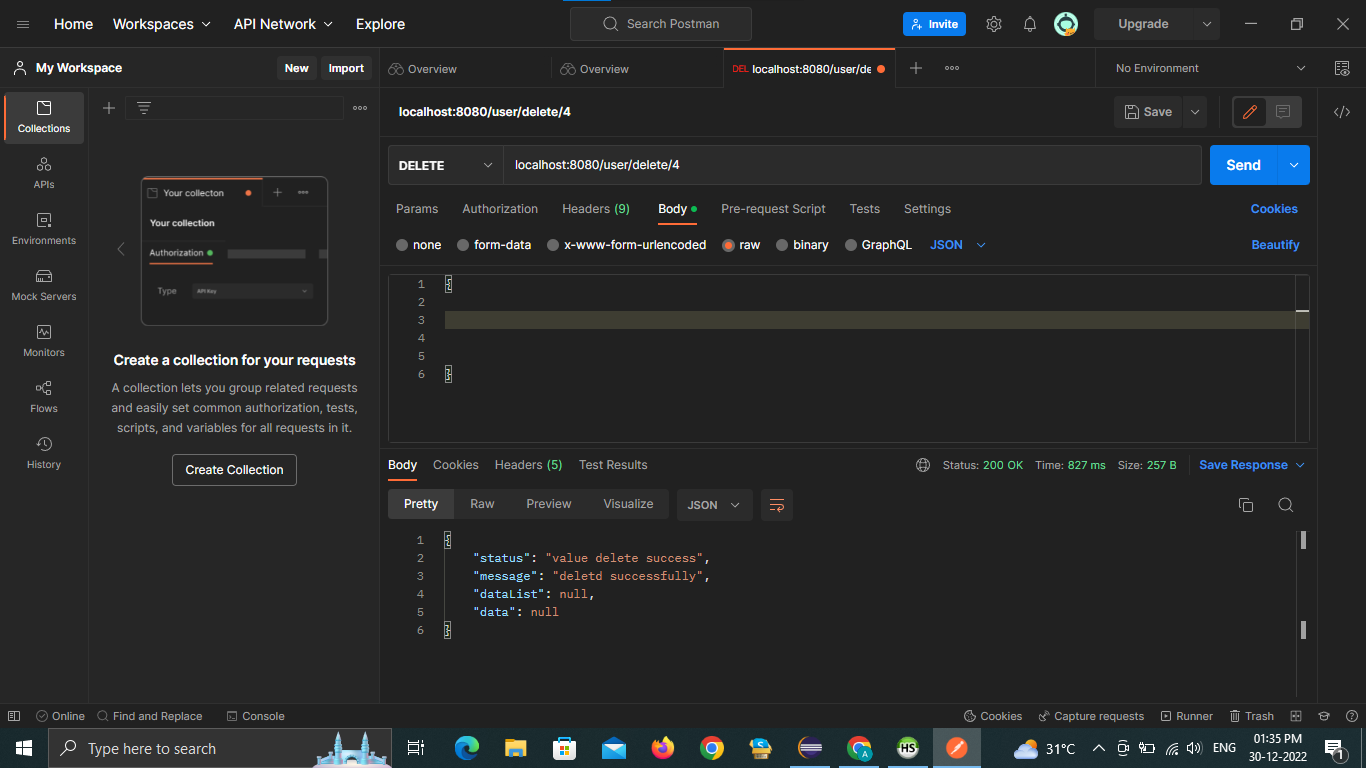This screenshot has width=1366, height=768.
Task: Click the request URL field
Action: (x=852, y=165)
